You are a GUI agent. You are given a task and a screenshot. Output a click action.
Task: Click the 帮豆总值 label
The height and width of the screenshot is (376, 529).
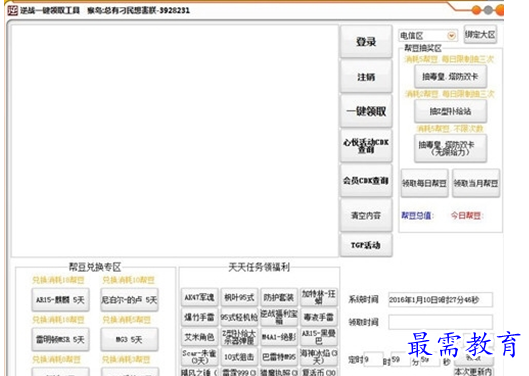coord(417,215)
